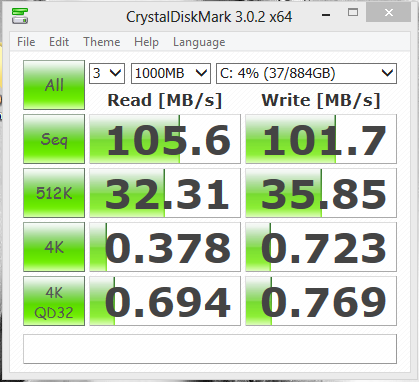Close the CrystalDiskMark window
This screenshot has height=382, width=419.
pyautogui.click(x=388, y=13)
